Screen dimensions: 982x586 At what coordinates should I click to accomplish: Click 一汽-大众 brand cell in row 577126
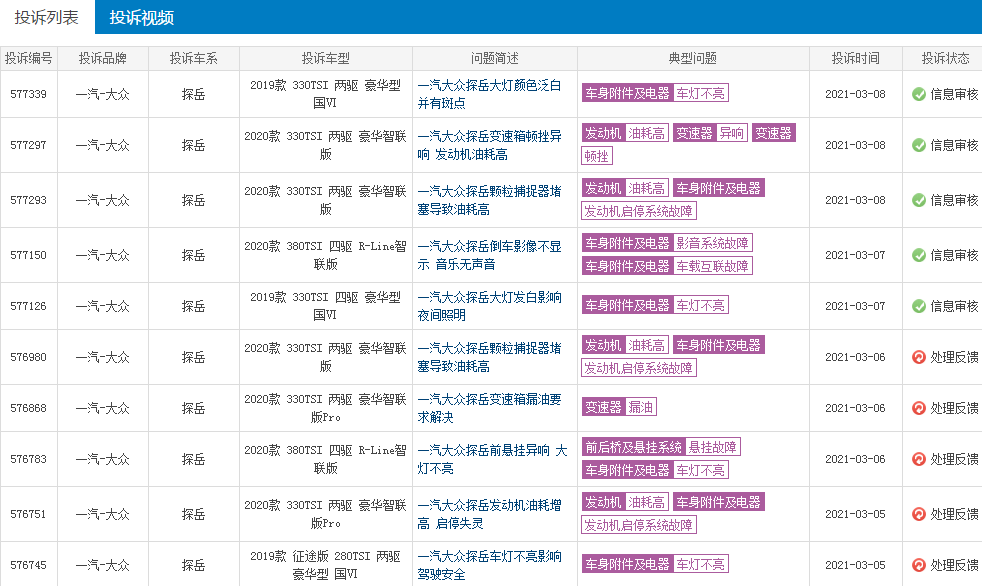[103, 306]
